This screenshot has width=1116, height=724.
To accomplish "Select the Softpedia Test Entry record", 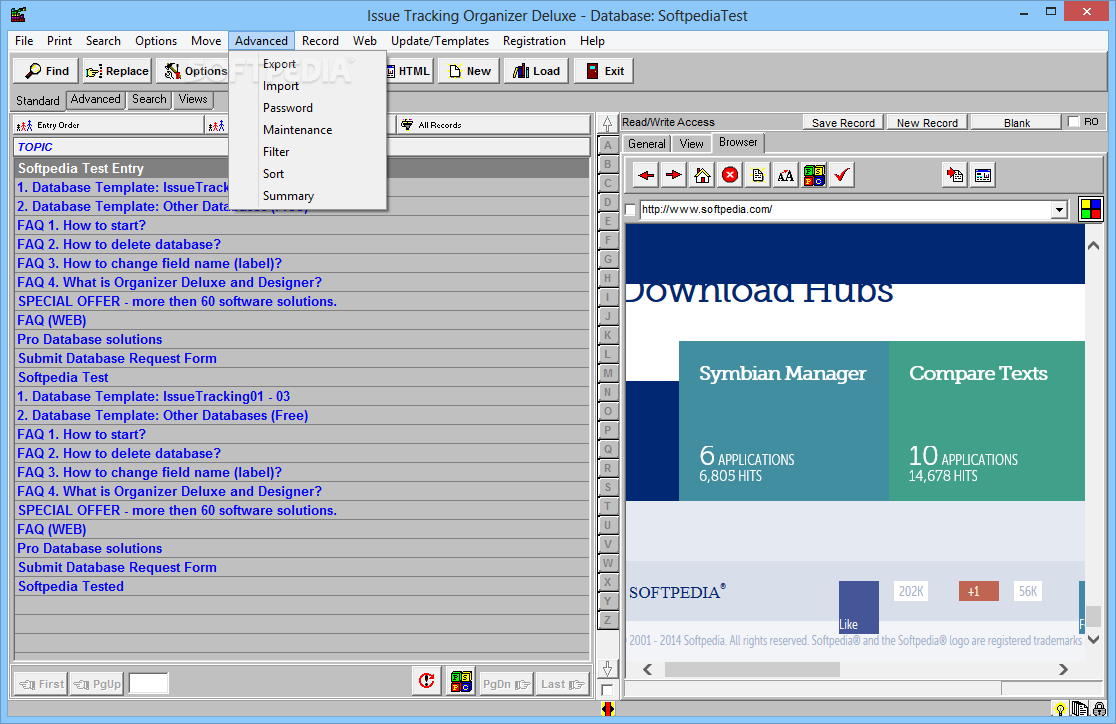I will pos(302,169).
